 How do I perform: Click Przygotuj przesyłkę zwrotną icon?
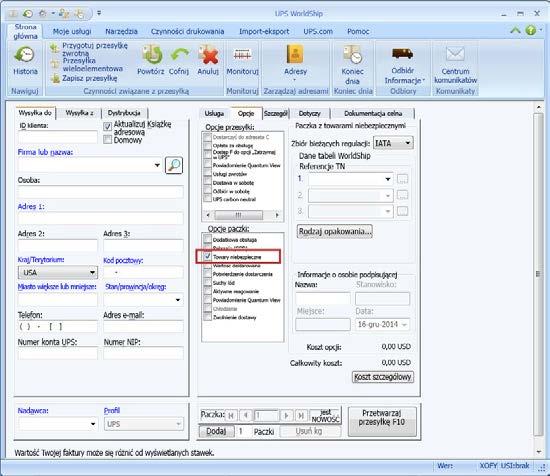(55, 47)
